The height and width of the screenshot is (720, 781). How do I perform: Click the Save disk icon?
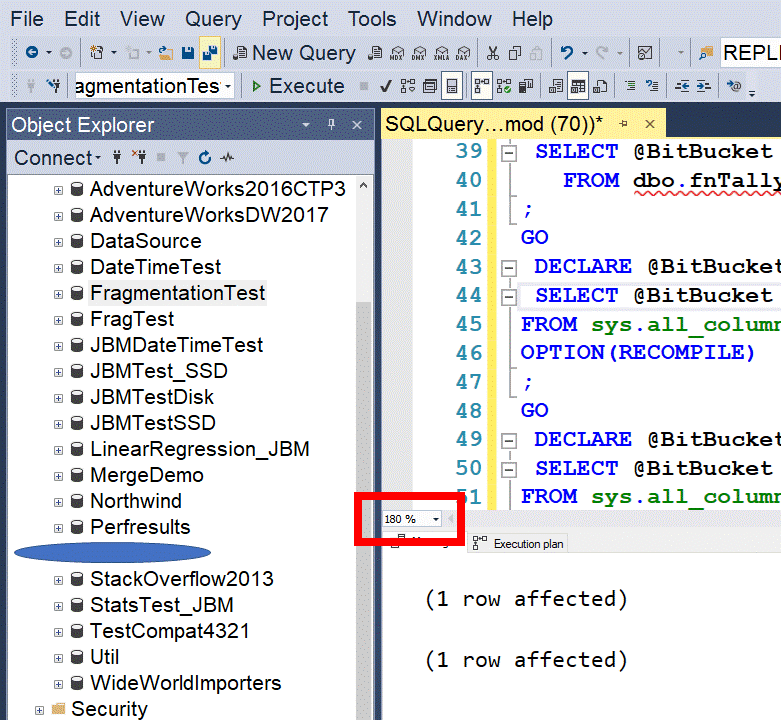[188, 53]
